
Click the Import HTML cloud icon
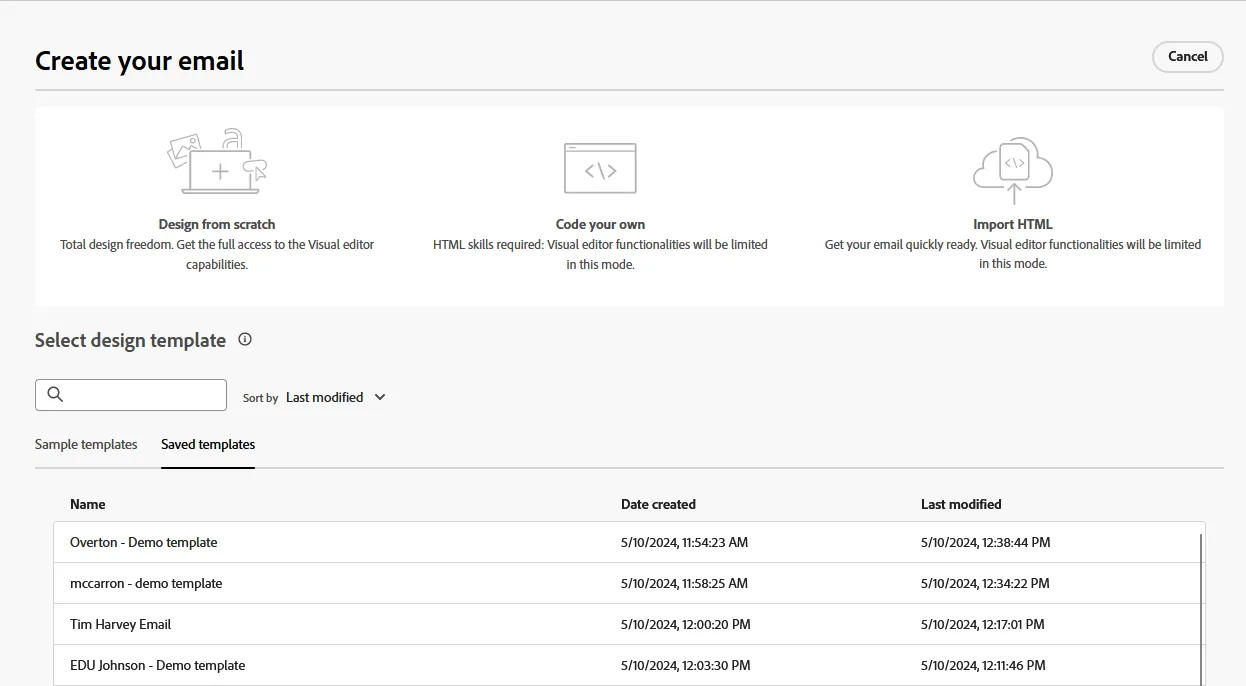pyautogui.click(x=1013, y=170)
